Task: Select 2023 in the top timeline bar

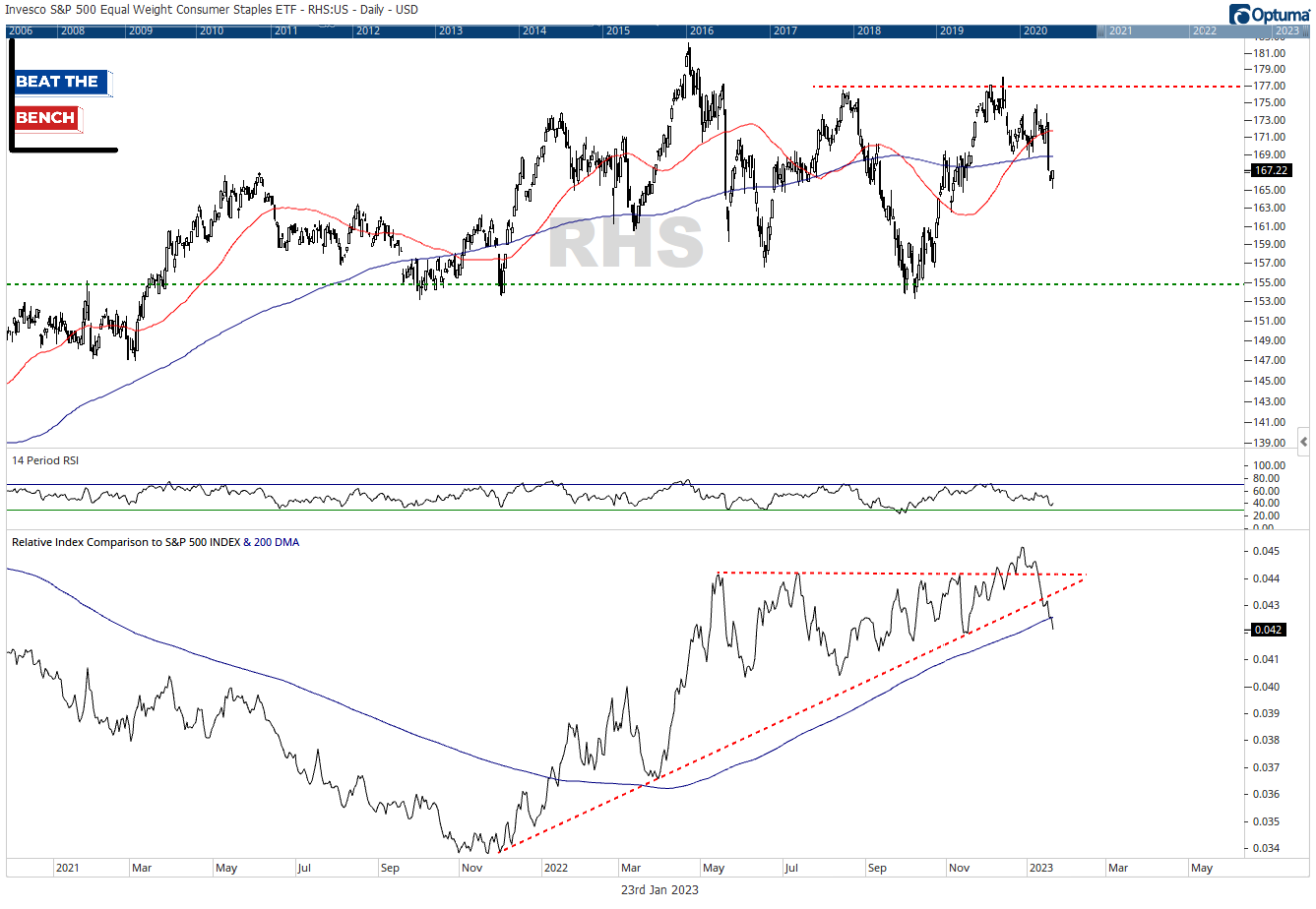Action: coord(1287,30)
